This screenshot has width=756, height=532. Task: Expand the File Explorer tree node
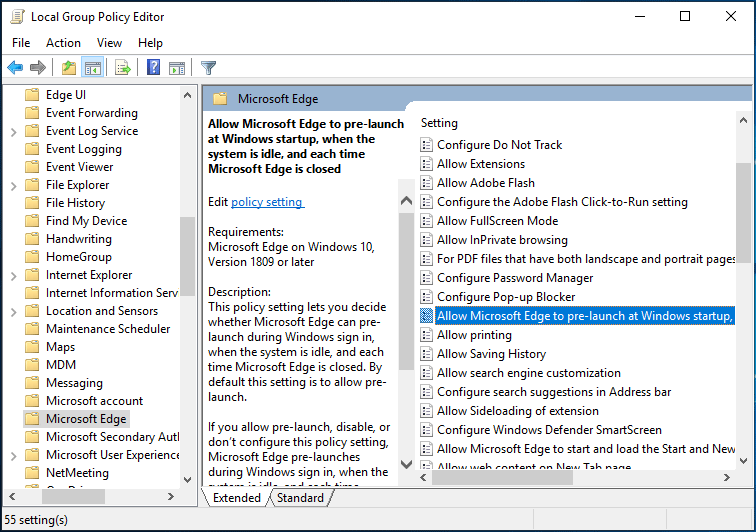click(14, 186)
